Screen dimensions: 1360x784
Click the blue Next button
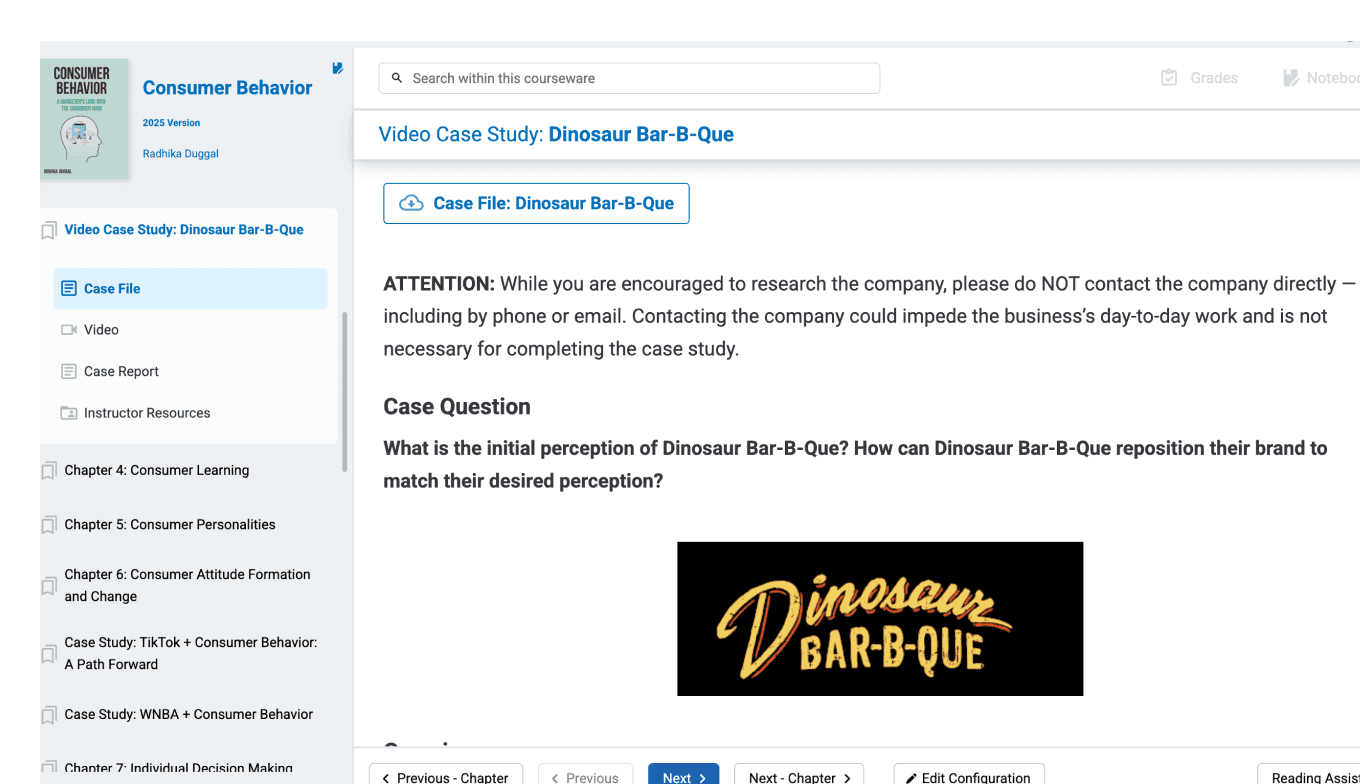click(x=683, y=777)
